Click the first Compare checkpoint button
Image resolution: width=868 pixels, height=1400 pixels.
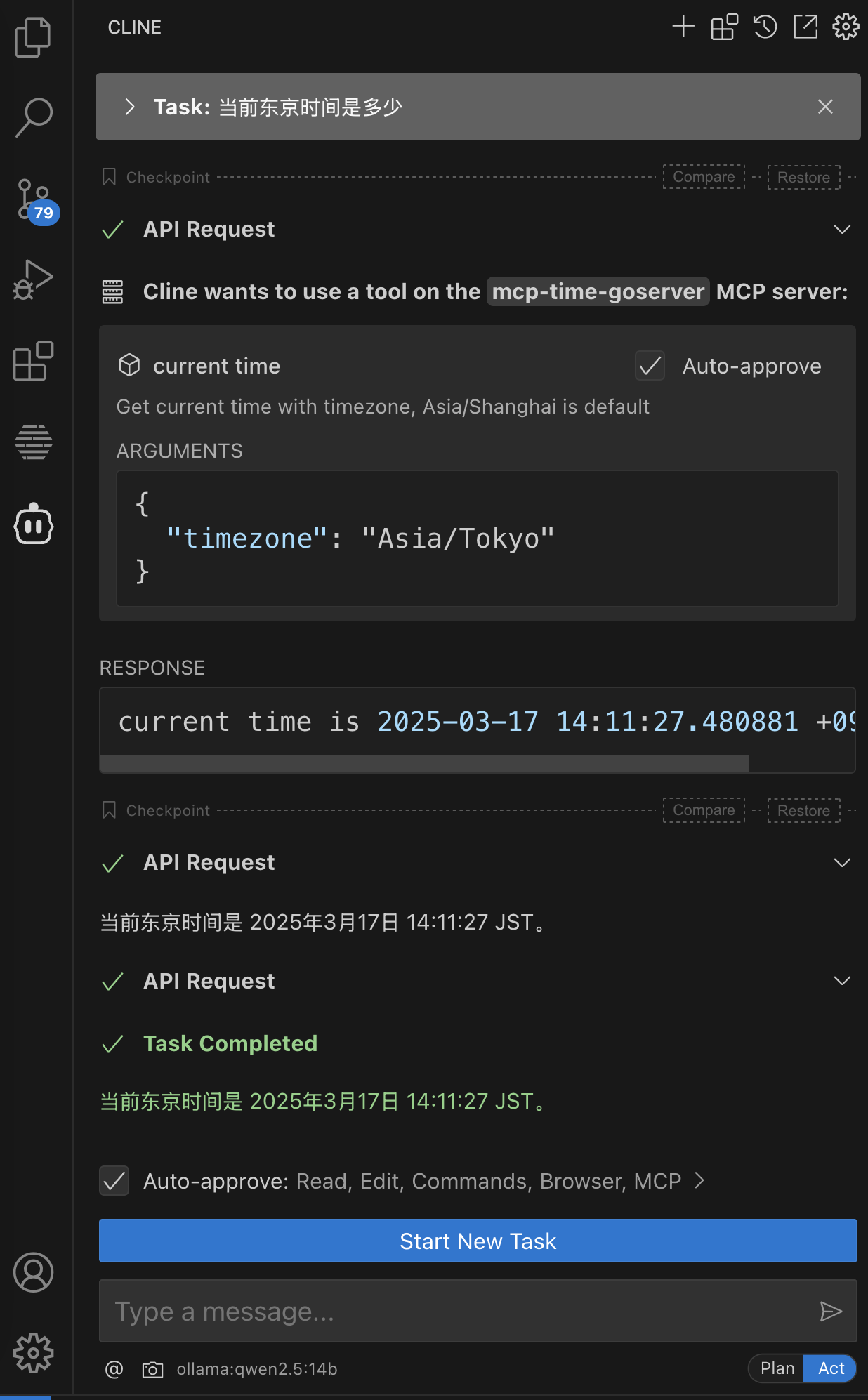tap(704, 177)
